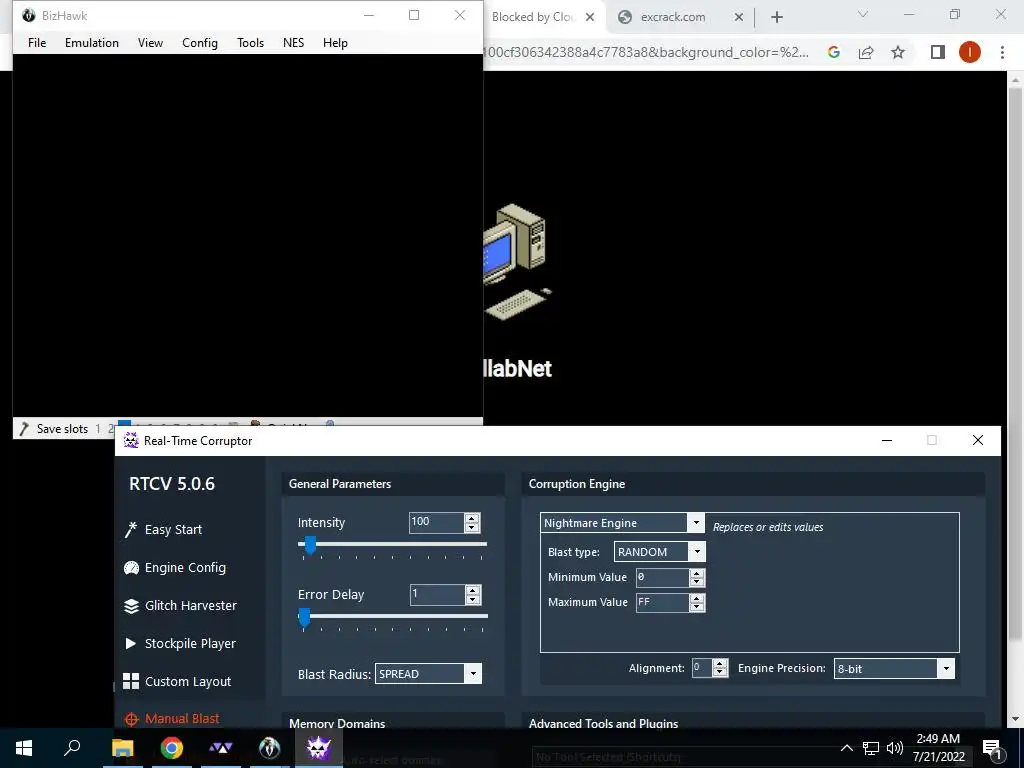Viewport: 1024px width, 768px height.
Task: Click the Alignment value field
Action: 702,668
